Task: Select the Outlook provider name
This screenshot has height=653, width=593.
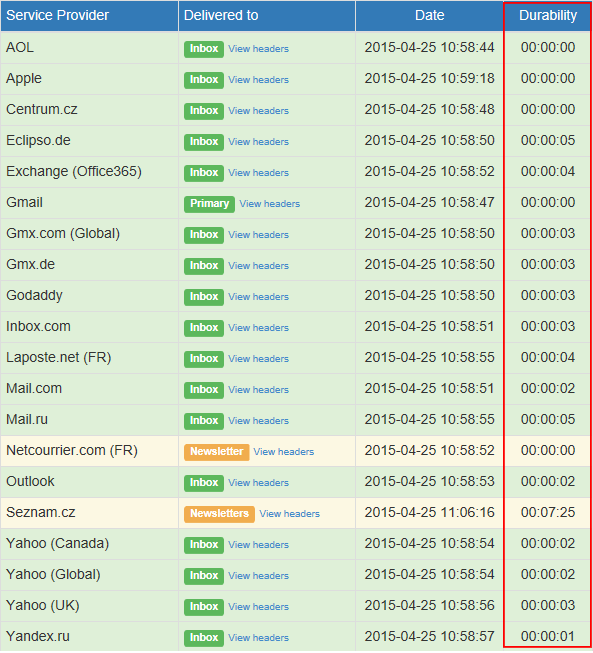Action: [30, 481]
